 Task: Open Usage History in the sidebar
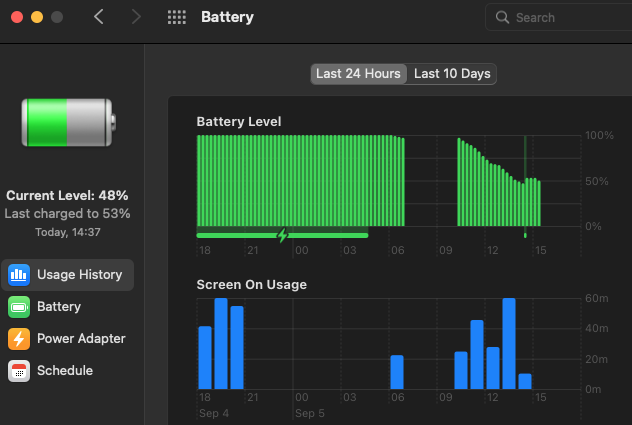pos(67,275)
